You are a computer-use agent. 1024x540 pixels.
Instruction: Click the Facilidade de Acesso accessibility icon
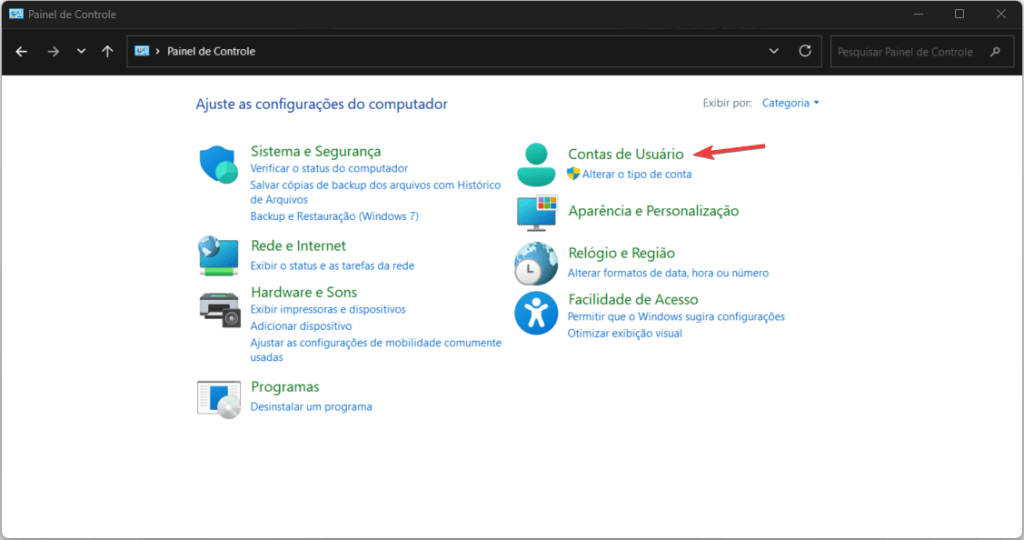pos(536,313)
